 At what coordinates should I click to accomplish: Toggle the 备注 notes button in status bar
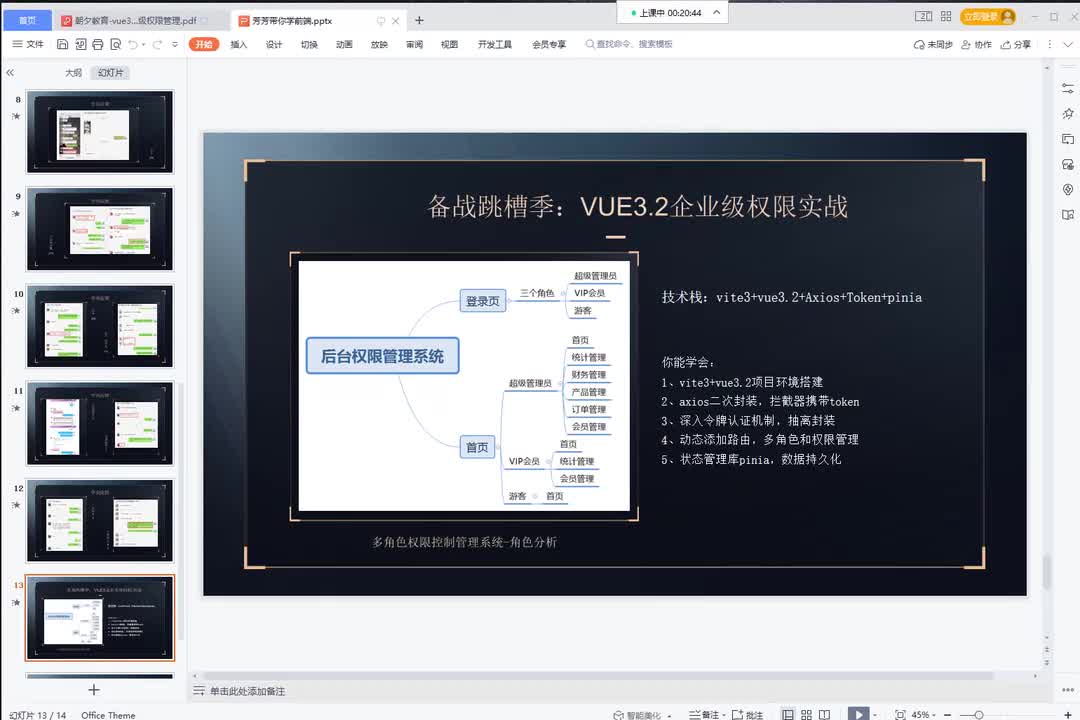coord(707,715)
